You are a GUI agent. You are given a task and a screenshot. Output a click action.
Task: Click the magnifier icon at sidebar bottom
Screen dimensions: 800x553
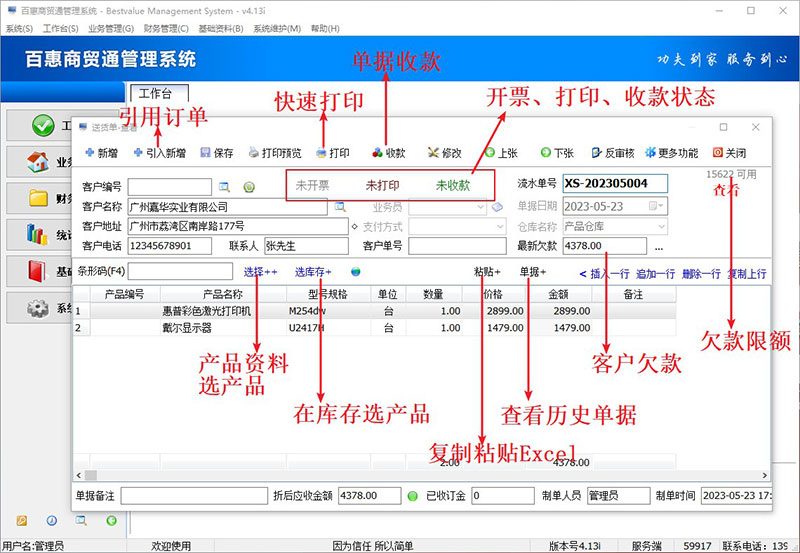(81, 520)
